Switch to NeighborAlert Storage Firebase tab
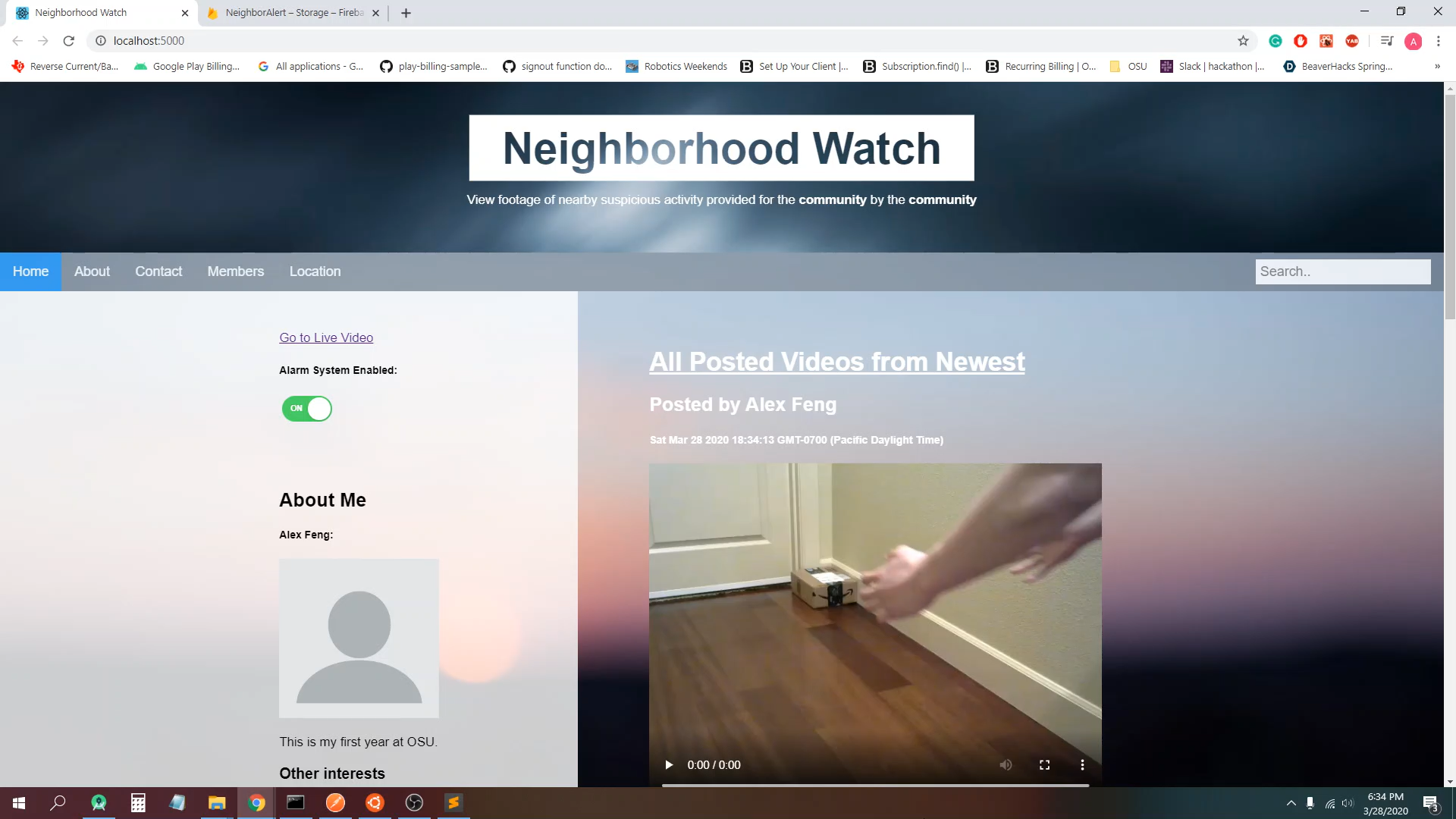 293,13
